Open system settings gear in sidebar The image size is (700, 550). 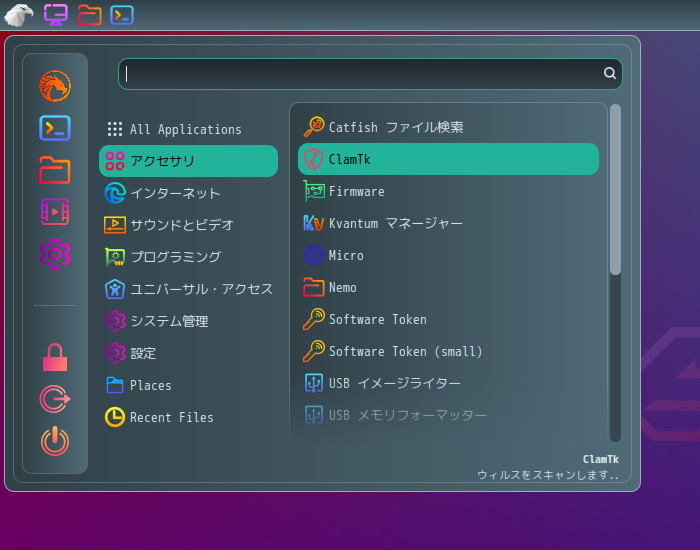pyautogui.click(x=55, y=254)
